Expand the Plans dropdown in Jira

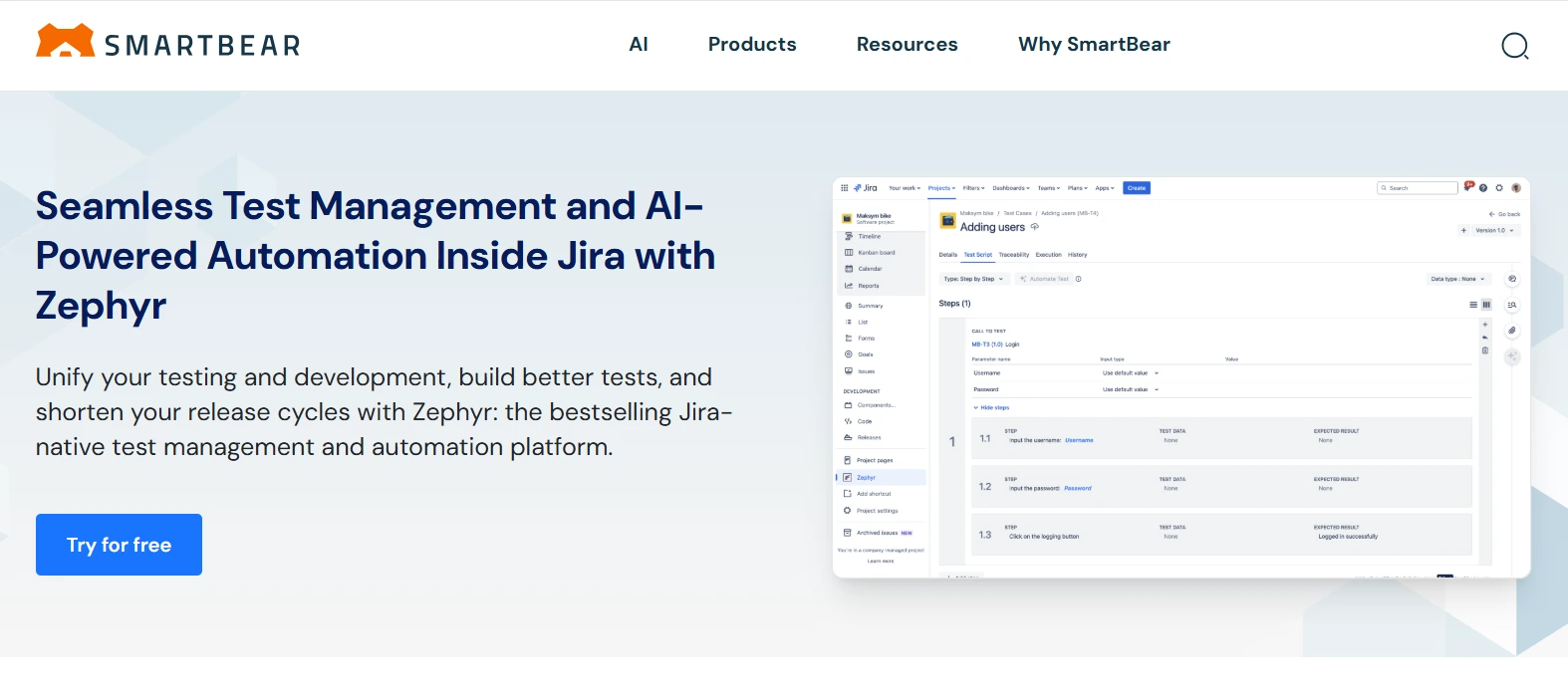(1077, 187)
